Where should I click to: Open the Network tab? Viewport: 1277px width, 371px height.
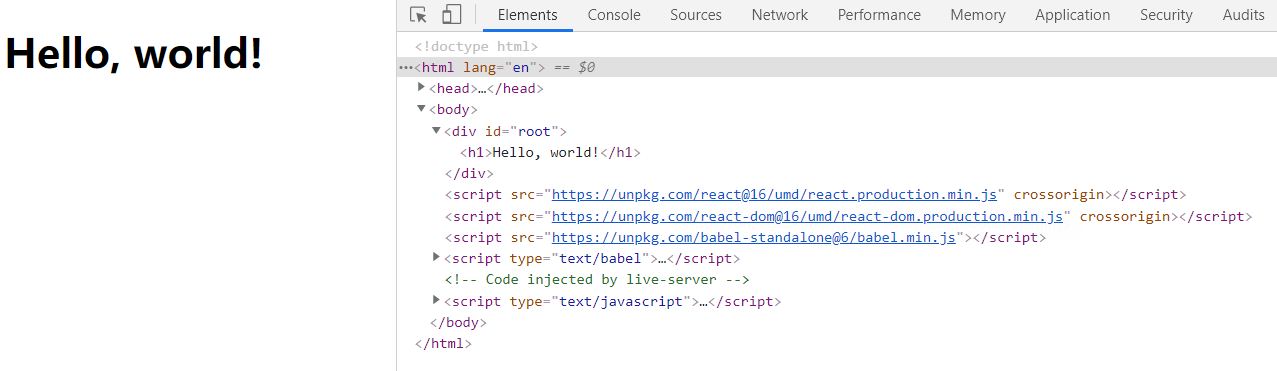(780, 15)
